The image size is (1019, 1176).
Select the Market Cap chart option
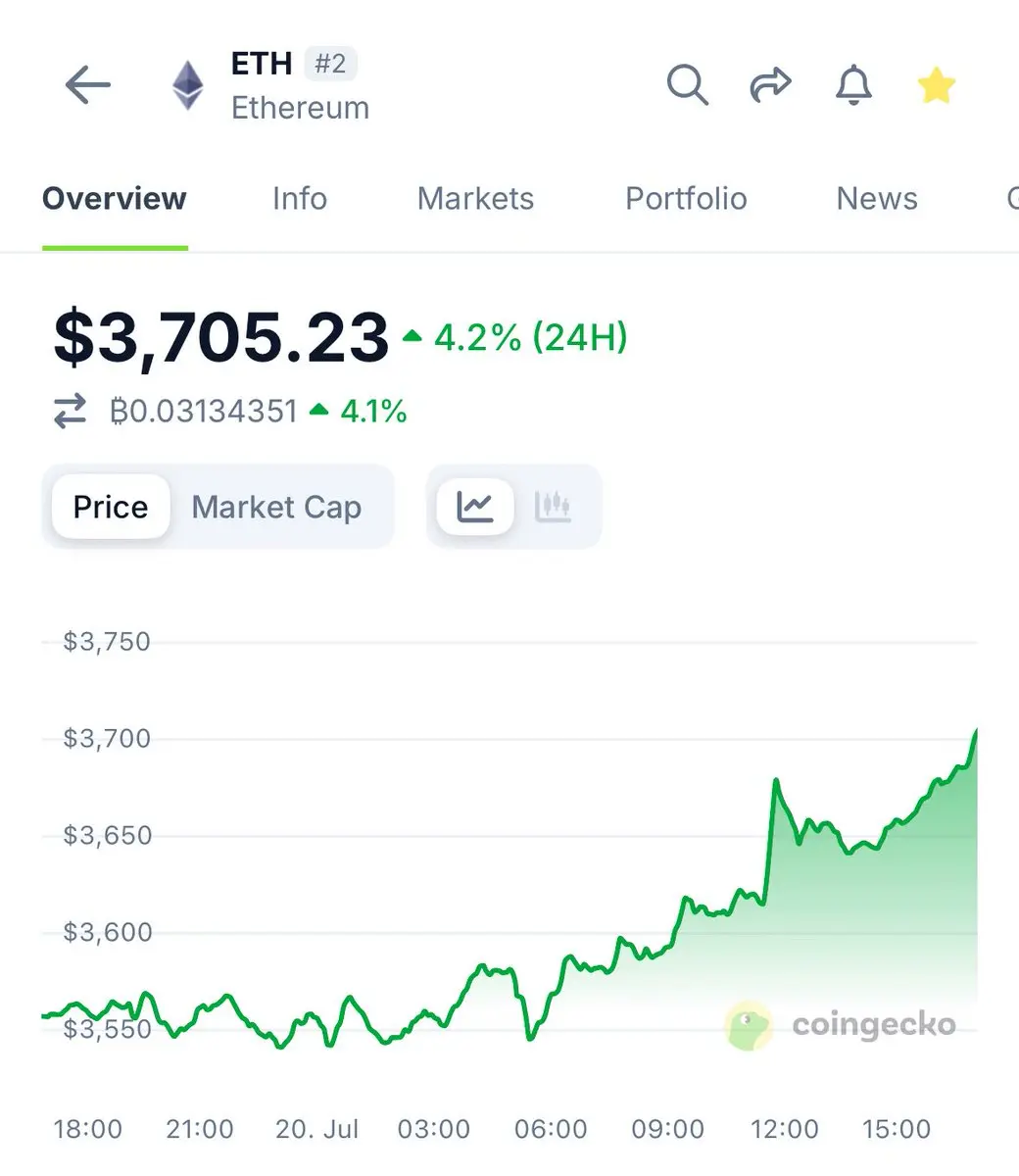[276, 507]
